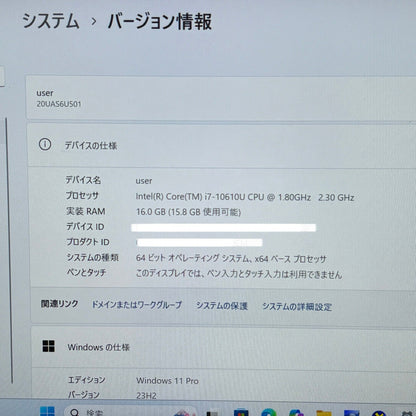416x416 pixels.
Task: Collapse the Windows の仕様 section header
Action: [x=223, y=347]
